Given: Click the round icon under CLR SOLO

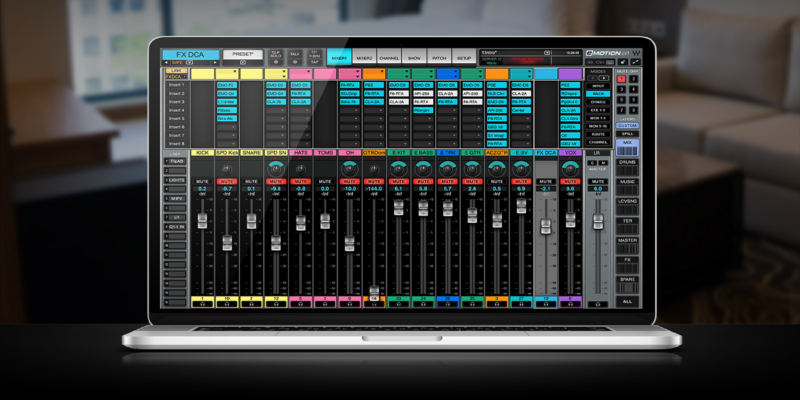Looking at the screenshot, I should 276,62.
